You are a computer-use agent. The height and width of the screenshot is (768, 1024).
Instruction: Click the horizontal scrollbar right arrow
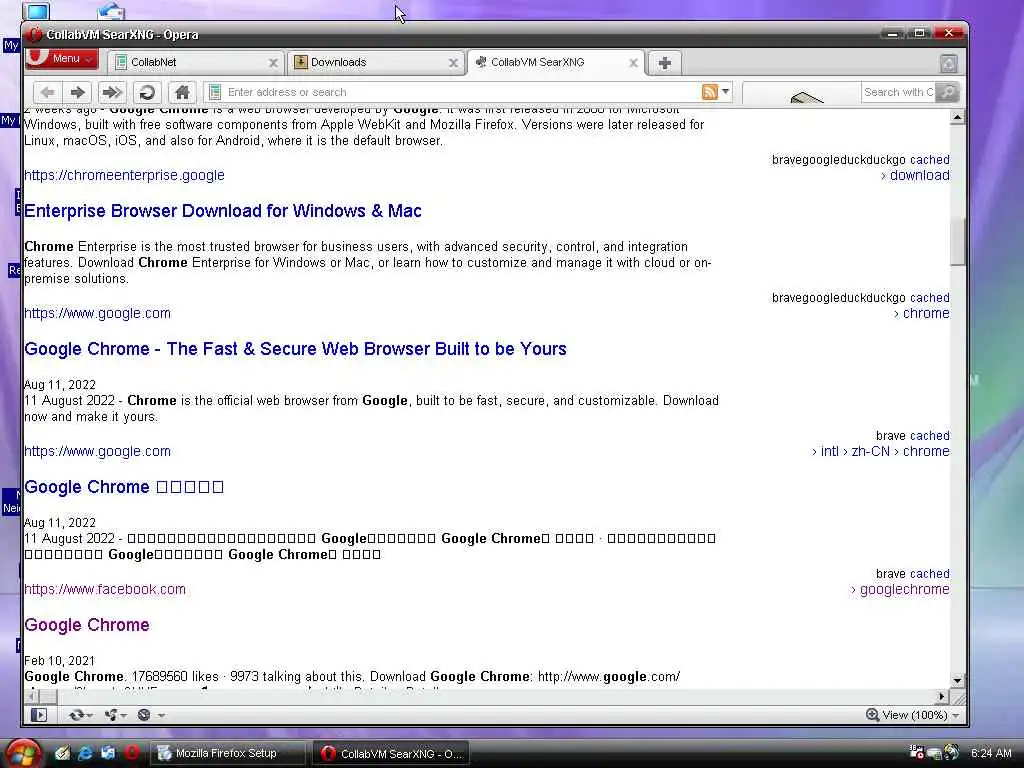[942, 696]
